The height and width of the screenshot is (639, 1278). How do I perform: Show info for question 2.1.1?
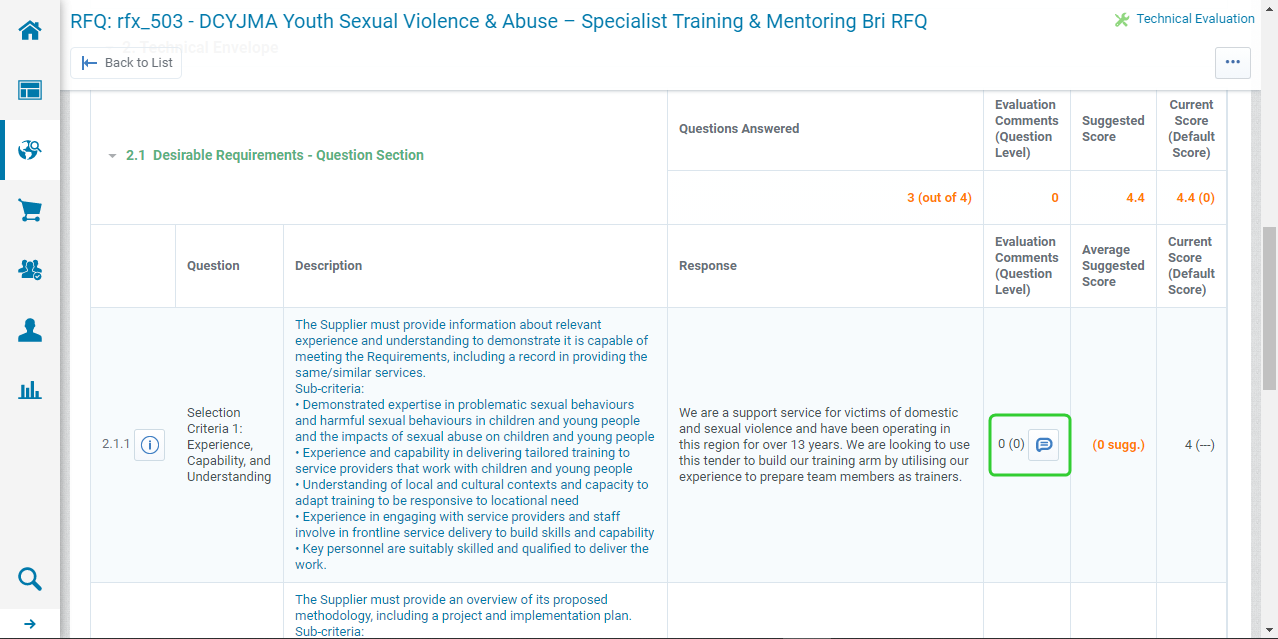pos(150,445)
